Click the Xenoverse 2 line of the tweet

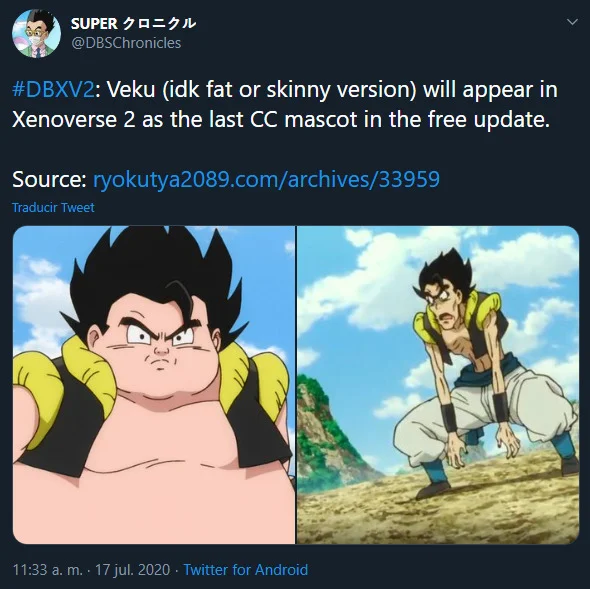281,120
